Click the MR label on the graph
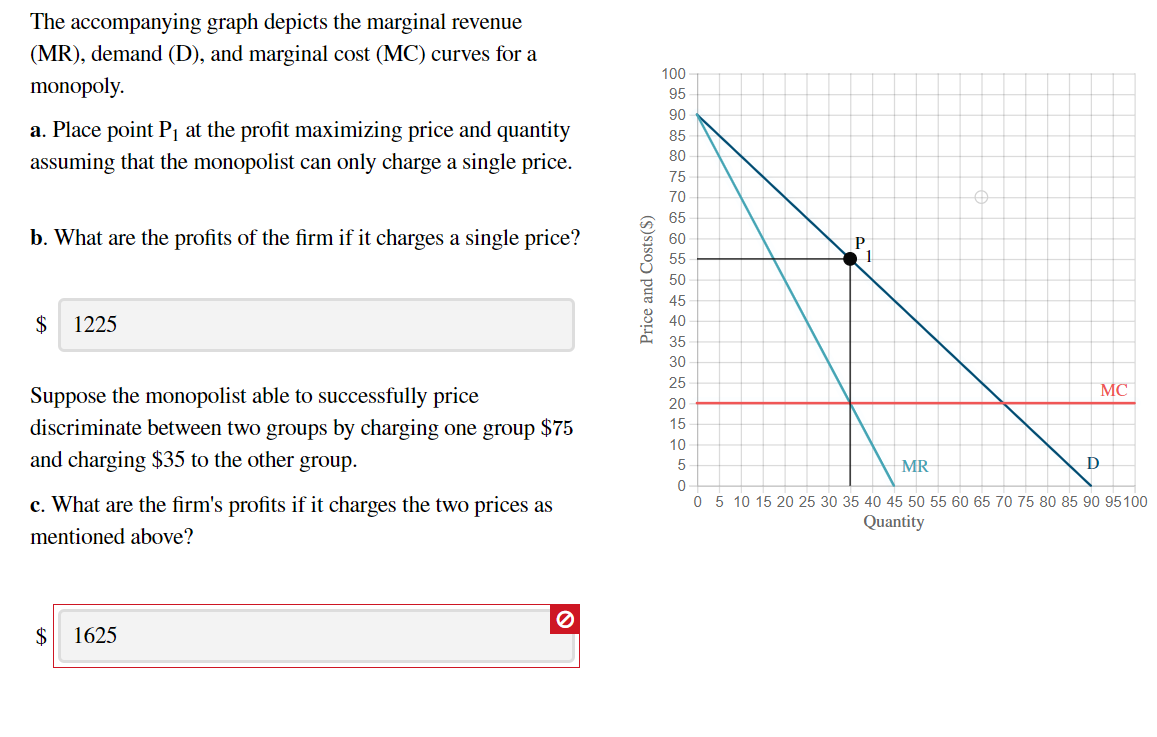The height and width of the screenshot is (737, 1157). pos(914,465)
